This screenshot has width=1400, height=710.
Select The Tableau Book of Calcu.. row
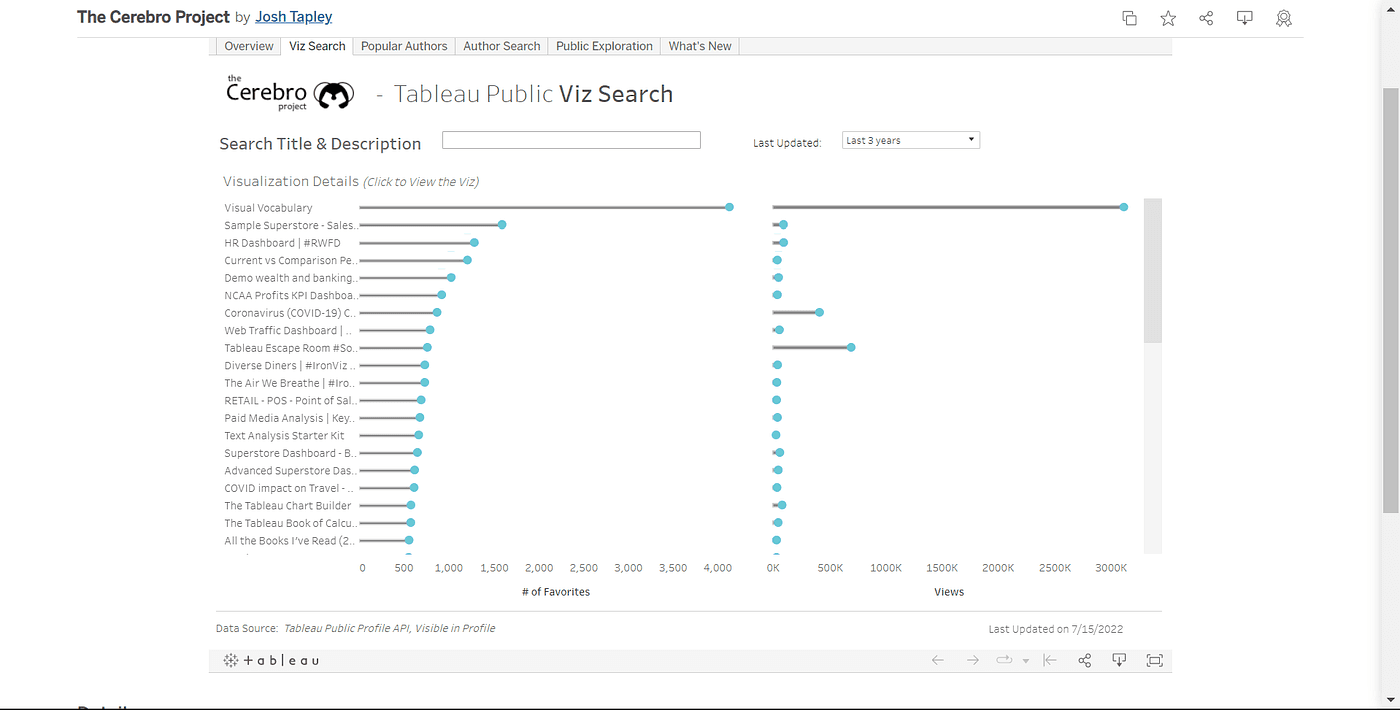point(290,523)
